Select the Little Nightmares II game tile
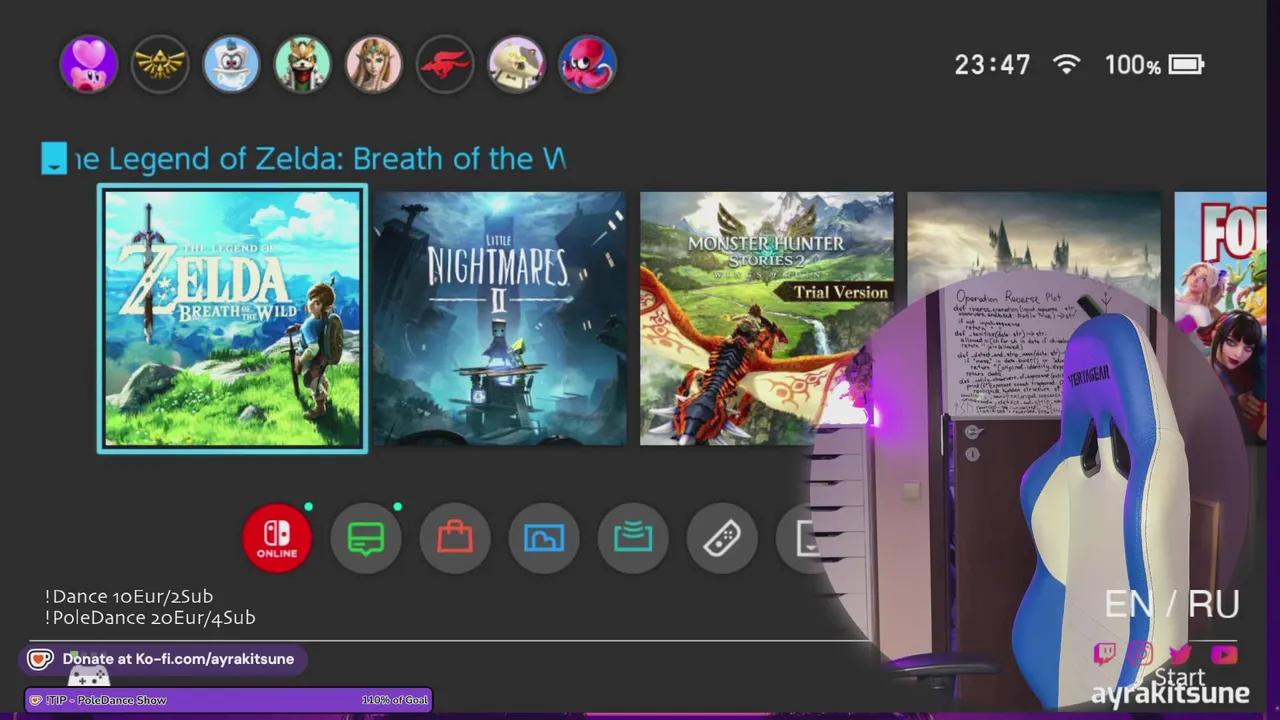The width and height of the screenshot is (1280, 720). pyautogui.click(x=500, y=319)
